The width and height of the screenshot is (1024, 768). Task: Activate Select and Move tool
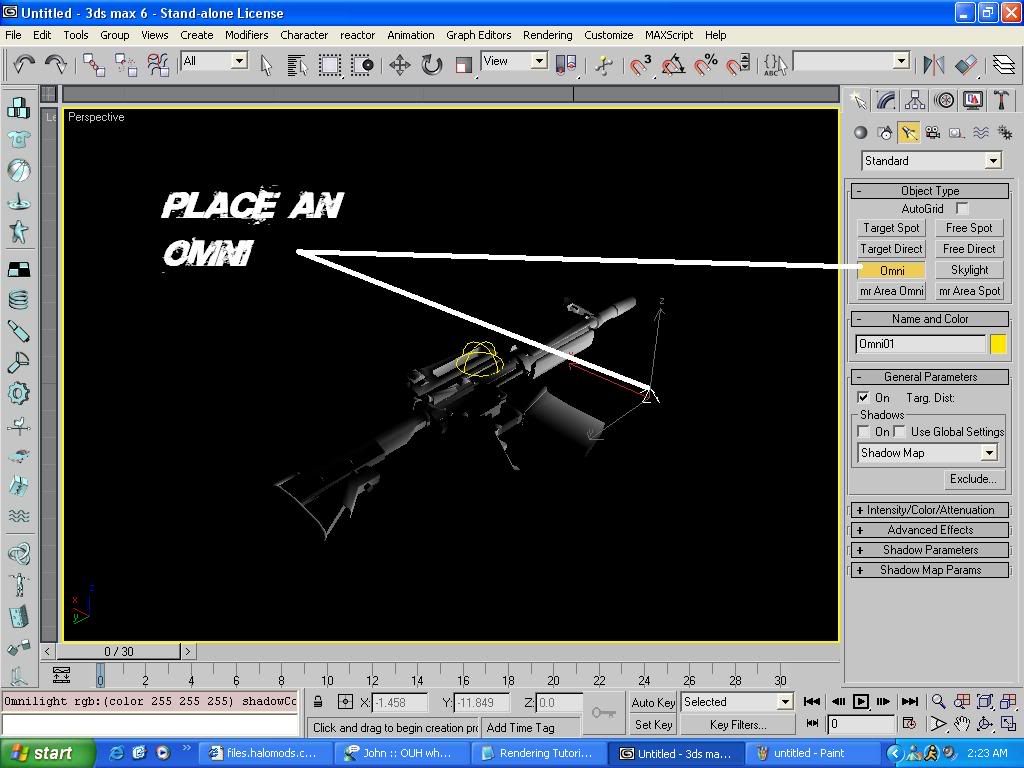(x=400, y=65)
